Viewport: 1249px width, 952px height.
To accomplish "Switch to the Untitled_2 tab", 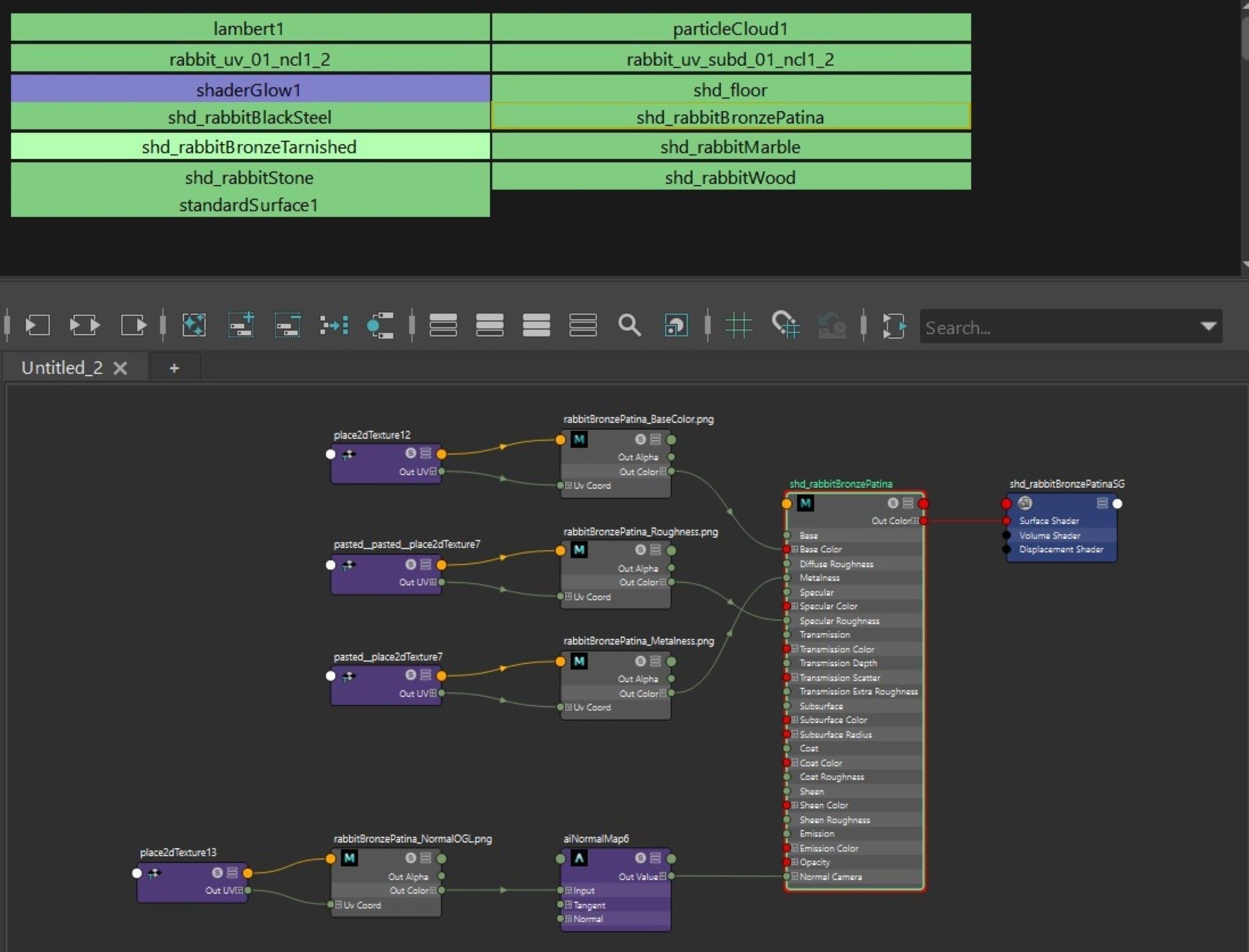I will (62, 368).
